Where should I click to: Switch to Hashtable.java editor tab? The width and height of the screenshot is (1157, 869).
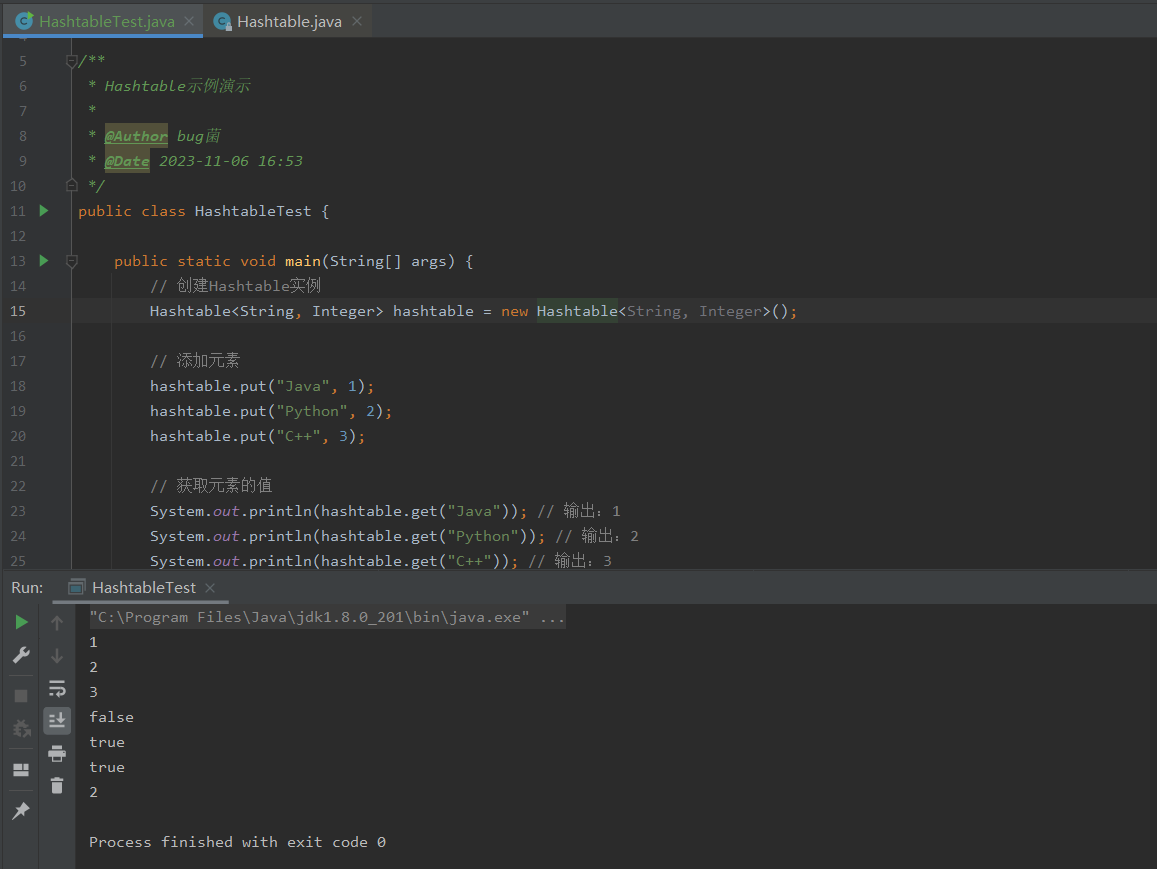click(x=289, y=21)
